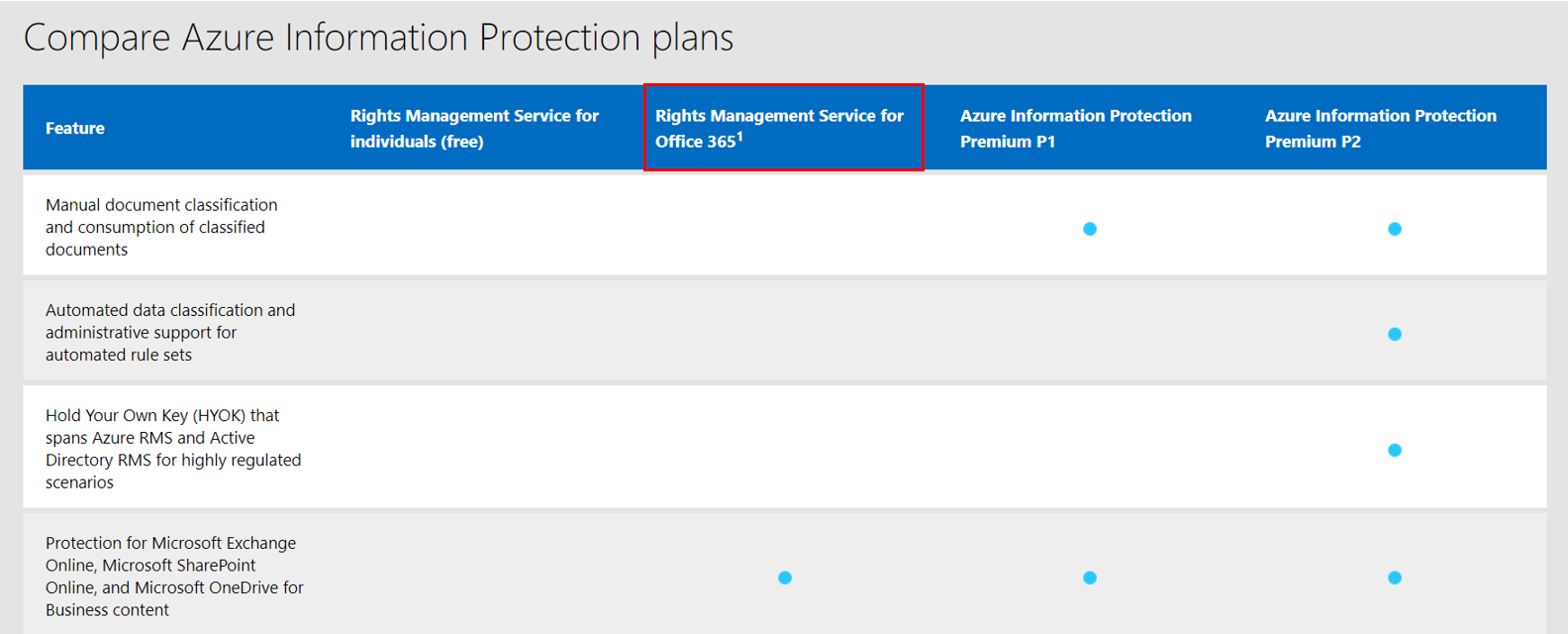Click the 'Manual document classification' feature text
Viewport: 1568px width, 634px height.
point(161,227)
